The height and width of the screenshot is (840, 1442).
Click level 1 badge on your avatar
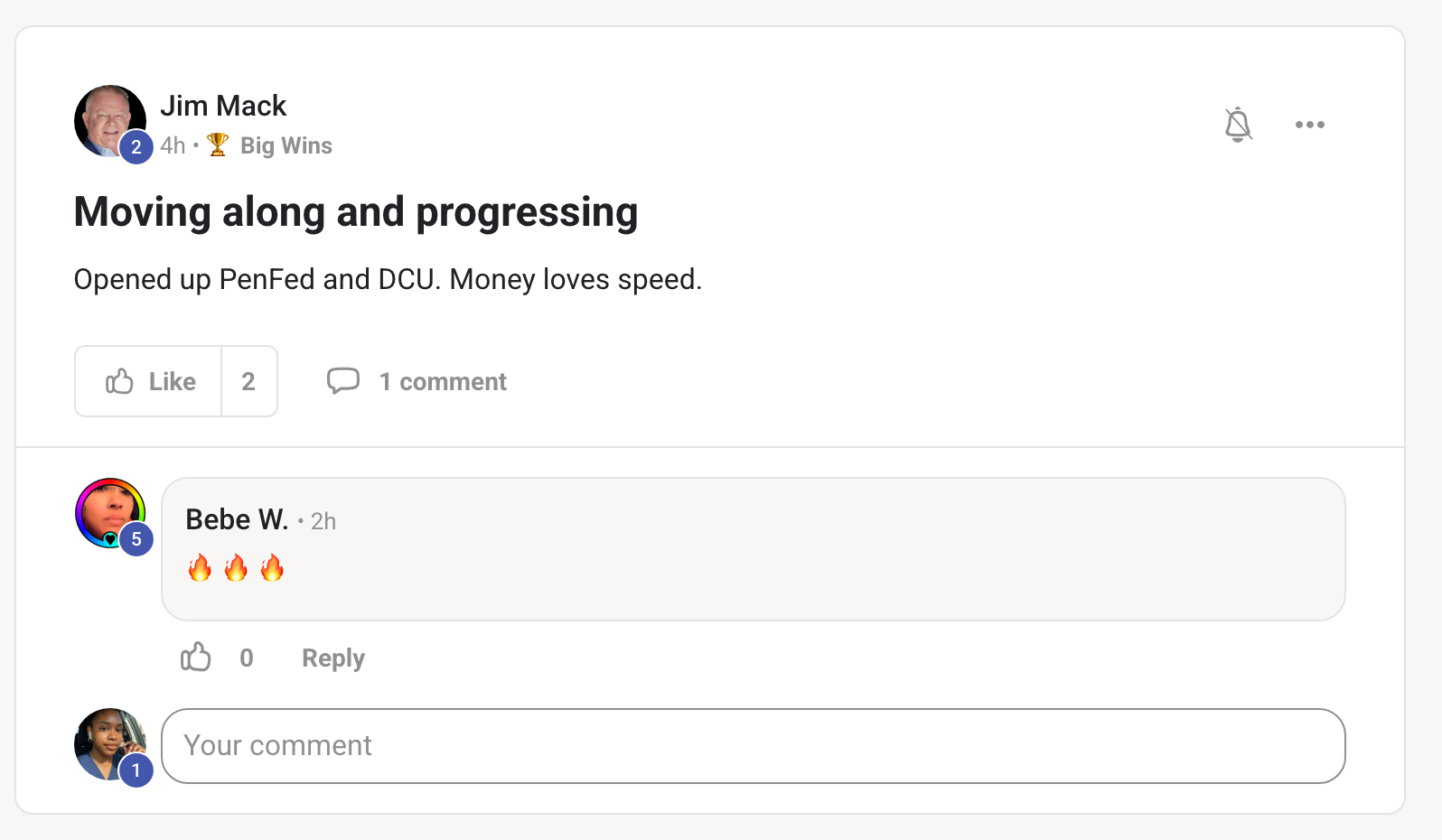pyautogui.click(x=136, y=770)
